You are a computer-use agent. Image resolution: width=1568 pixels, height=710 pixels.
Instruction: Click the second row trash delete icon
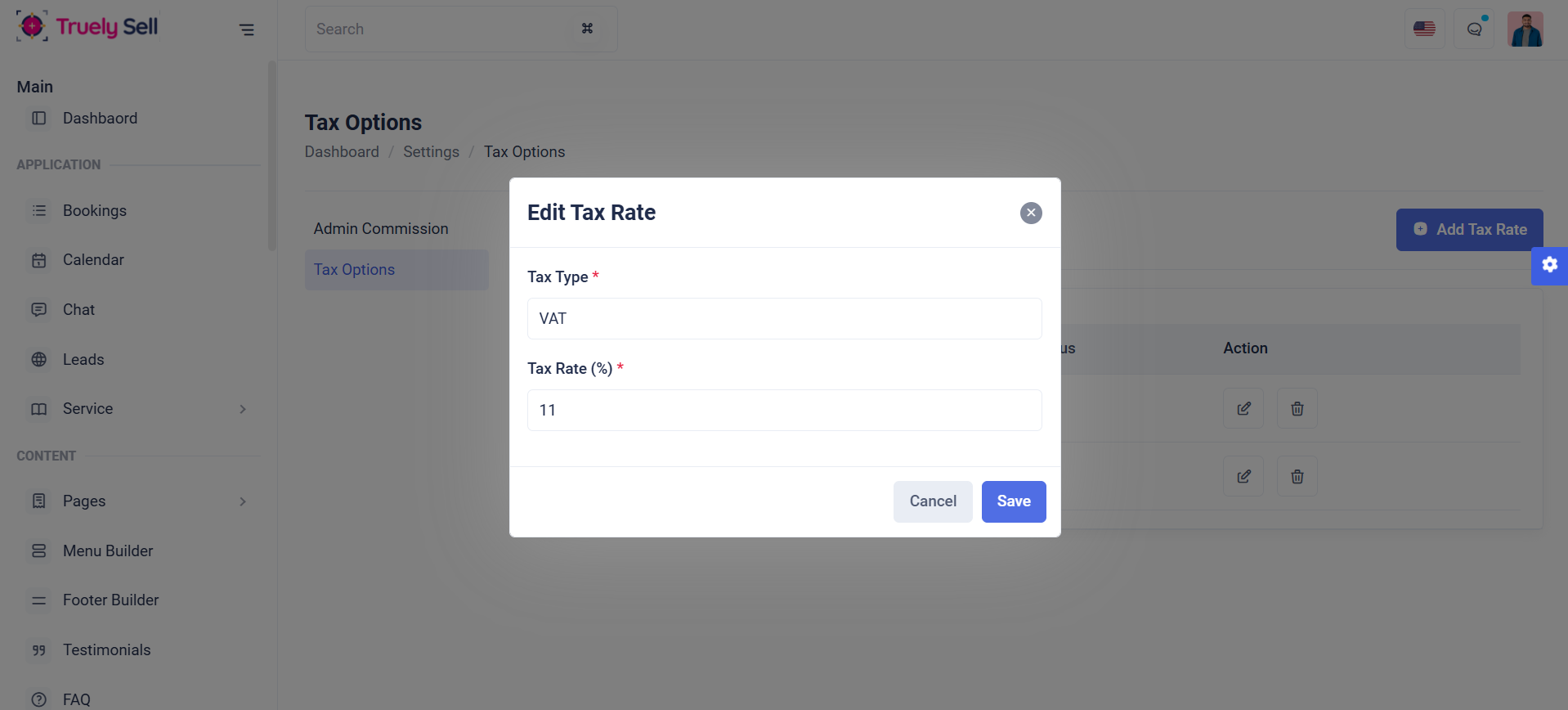(x=1297, y=476)
